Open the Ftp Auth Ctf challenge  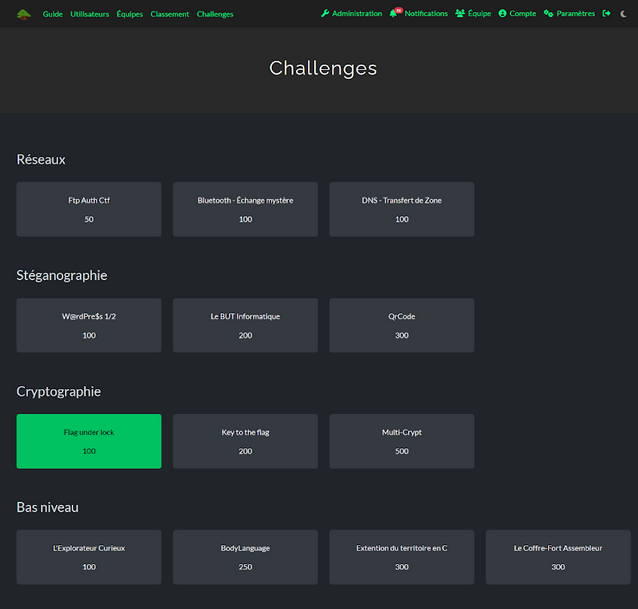pyautogui.click(x=89, y=209)
